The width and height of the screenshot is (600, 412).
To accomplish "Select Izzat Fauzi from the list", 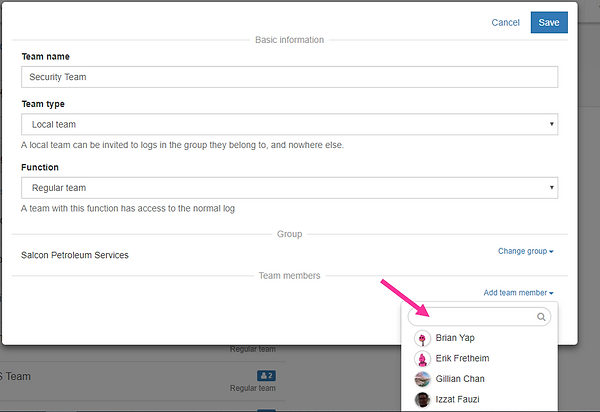I will point(479,400).
